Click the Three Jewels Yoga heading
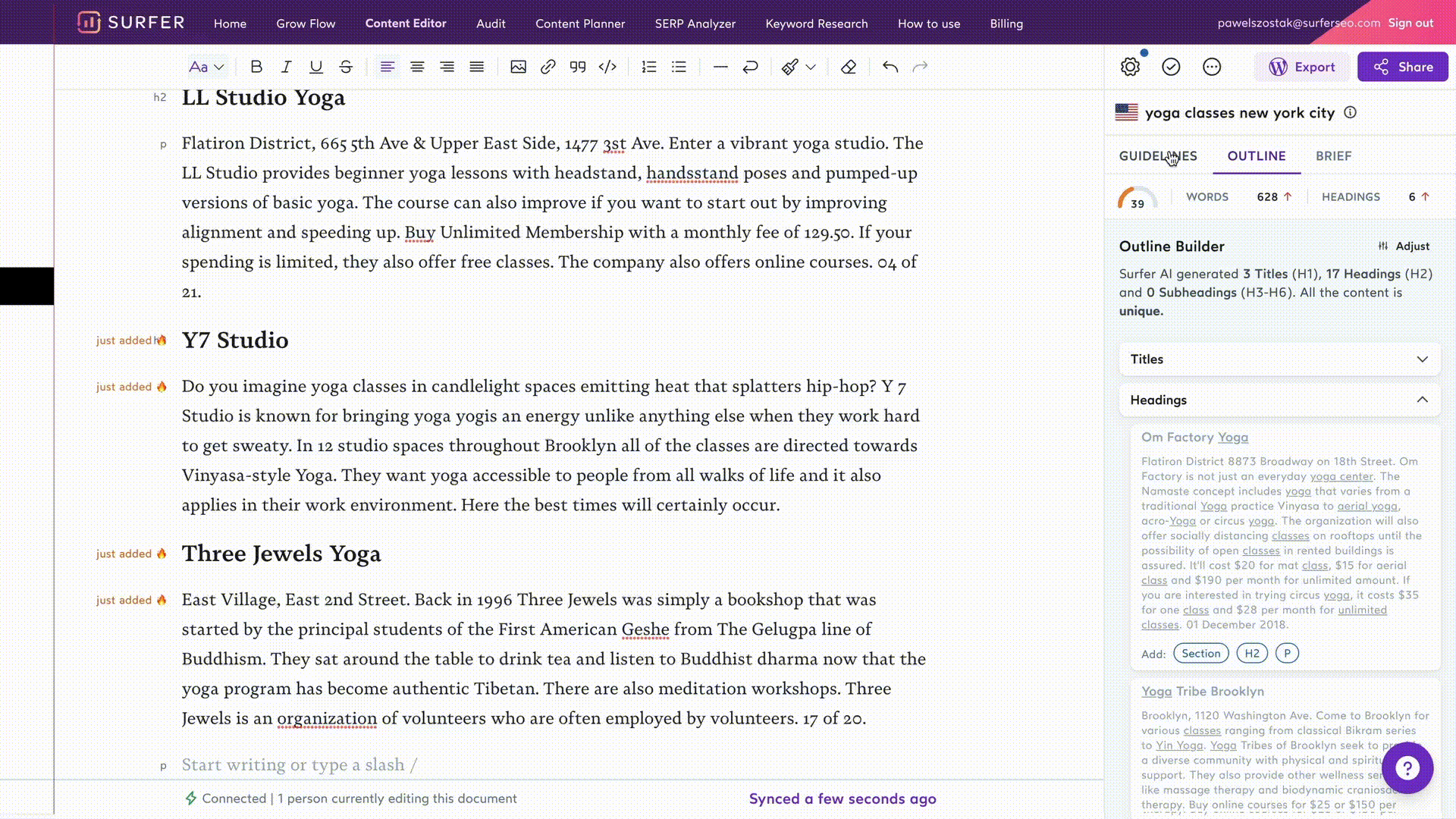The image size is (1456, 819). tap(281, 554)
